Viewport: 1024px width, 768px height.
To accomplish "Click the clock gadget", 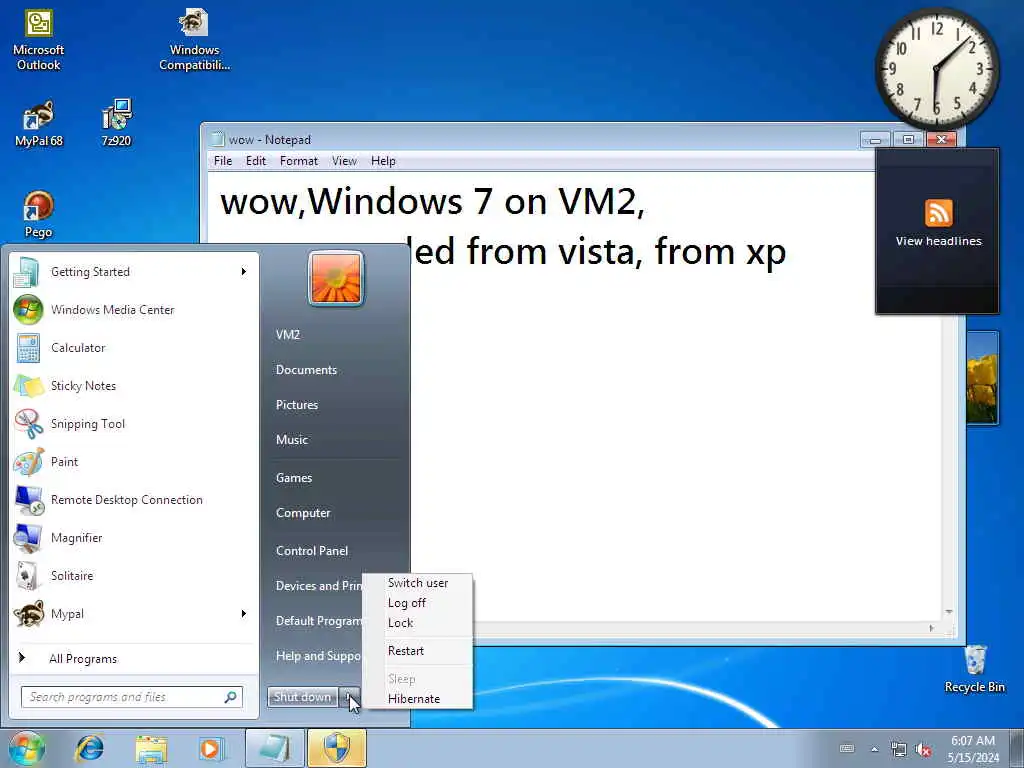I will (936, 68).
